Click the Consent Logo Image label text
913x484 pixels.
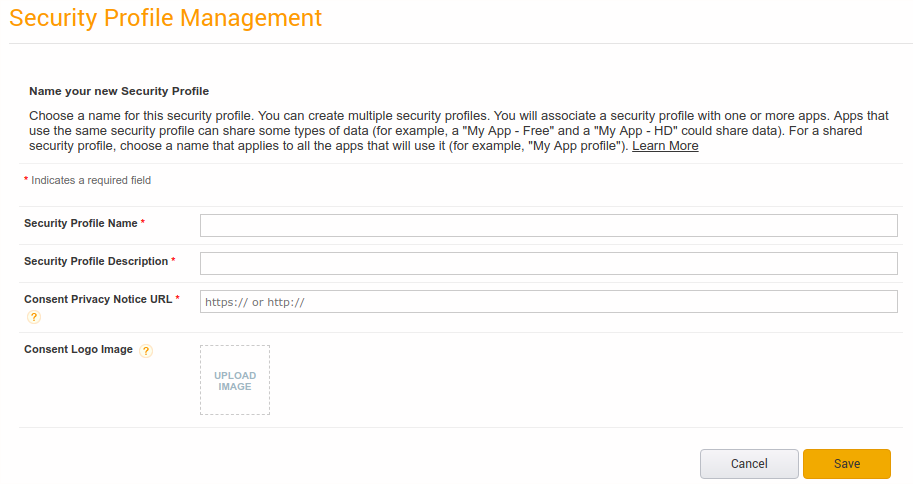click(78, 349)
